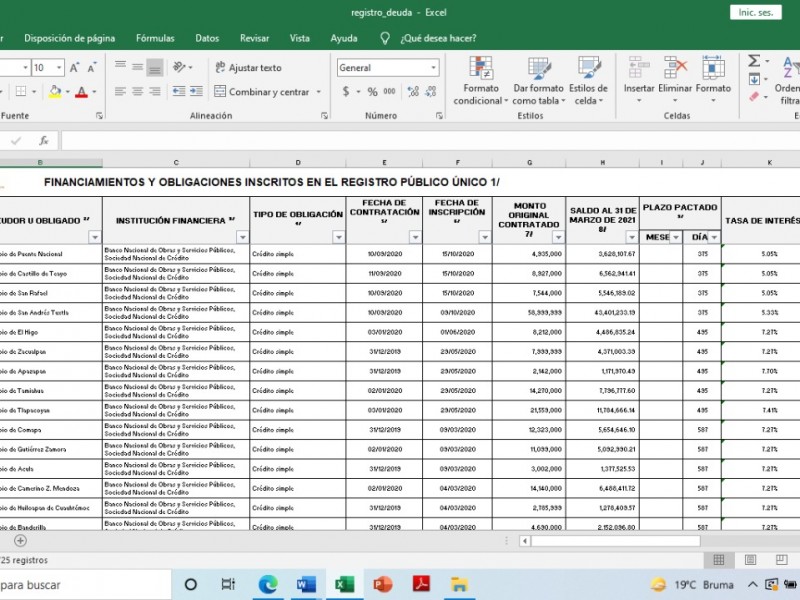800x600 pixels.
Task: Open the Alineación dialog launcher
Action: (324, 116)
